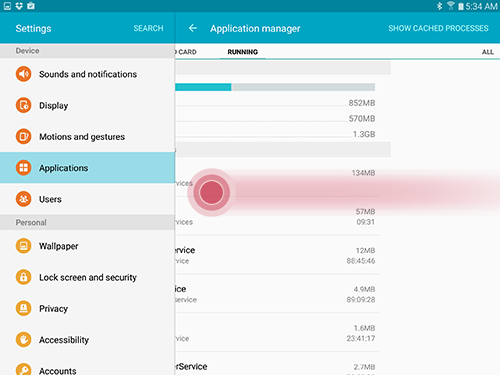Open the service using 1.6MB
Screen dimensions: 500x375
click(277, 332)
